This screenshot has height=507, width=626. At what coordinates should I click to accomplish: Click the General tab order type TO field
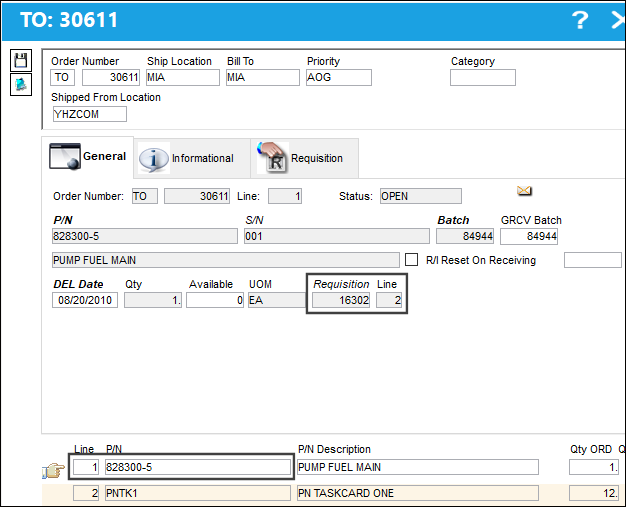coord(145,196)
